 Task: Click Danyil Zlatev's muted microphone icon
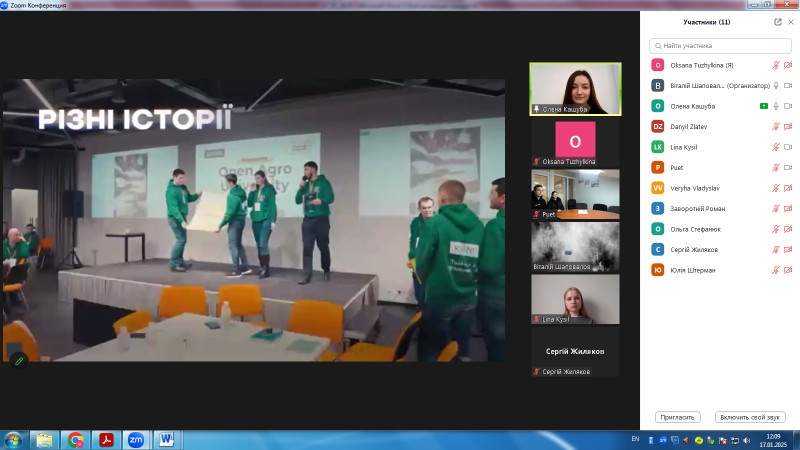775,126
